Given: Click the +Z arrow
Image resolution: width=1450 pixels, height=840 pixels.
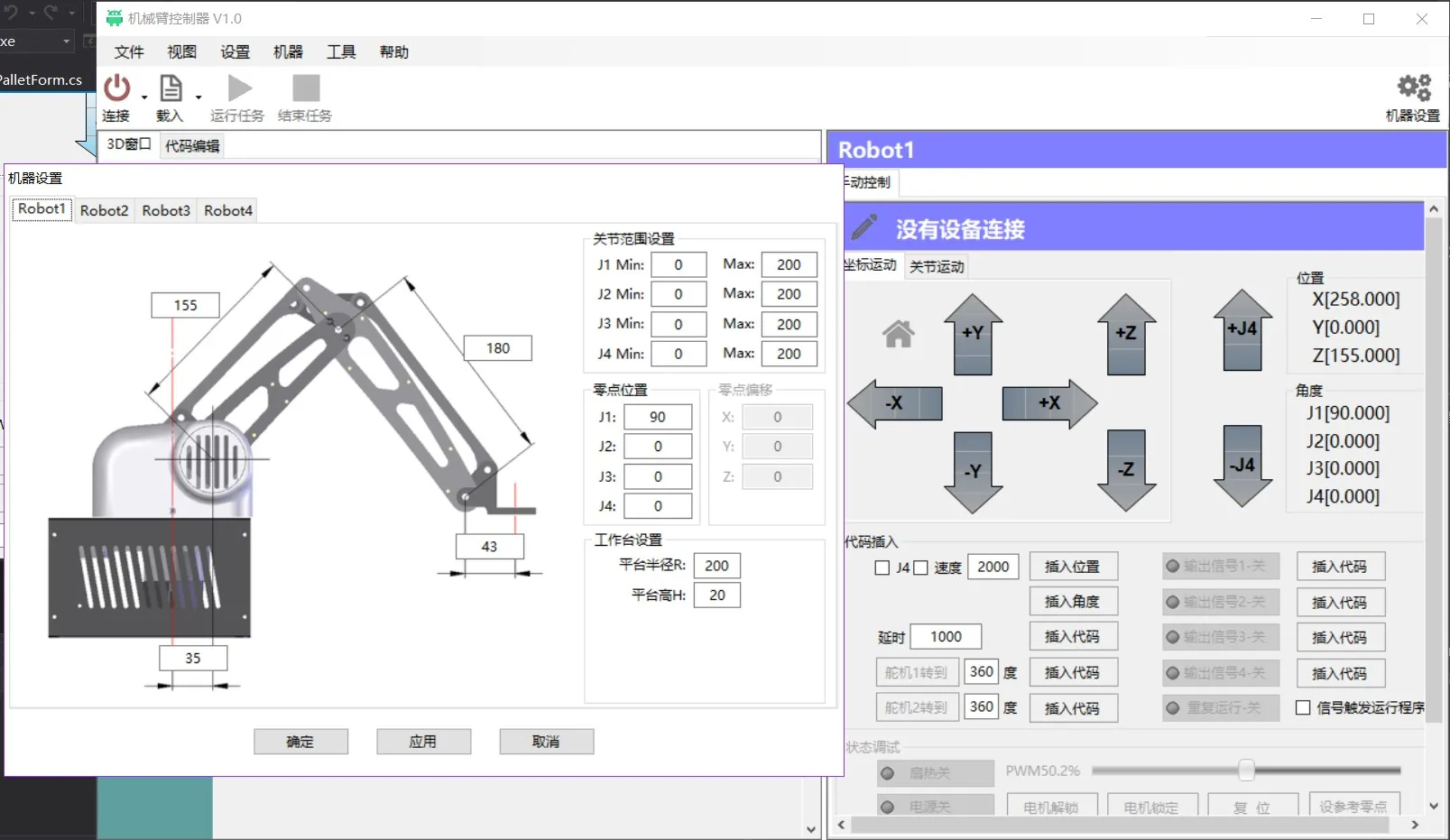Looking at the screenshot, I should tap(1126, 334).
